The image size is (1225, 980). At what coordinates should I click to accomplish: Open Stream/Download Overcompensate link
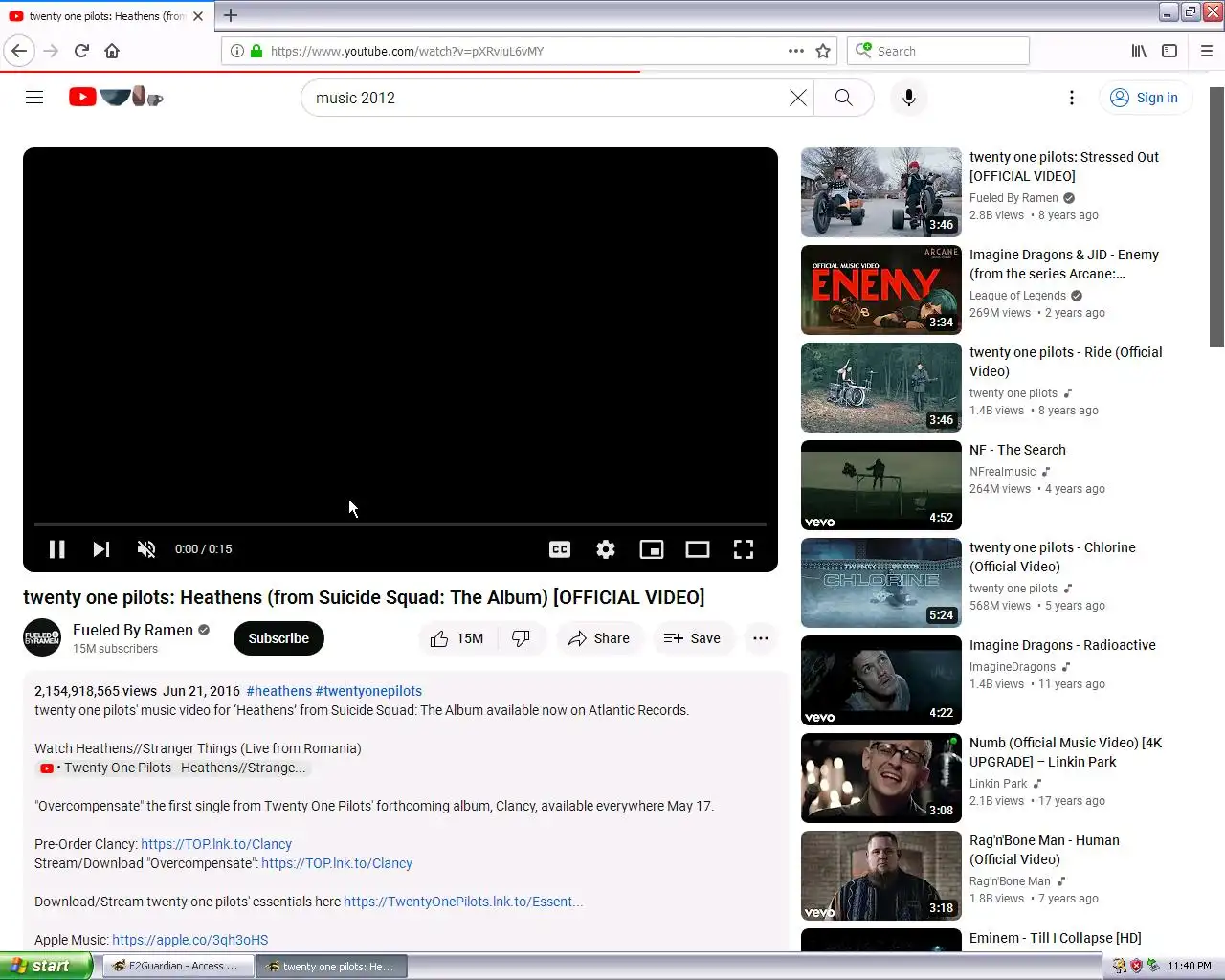click(337, 863)
